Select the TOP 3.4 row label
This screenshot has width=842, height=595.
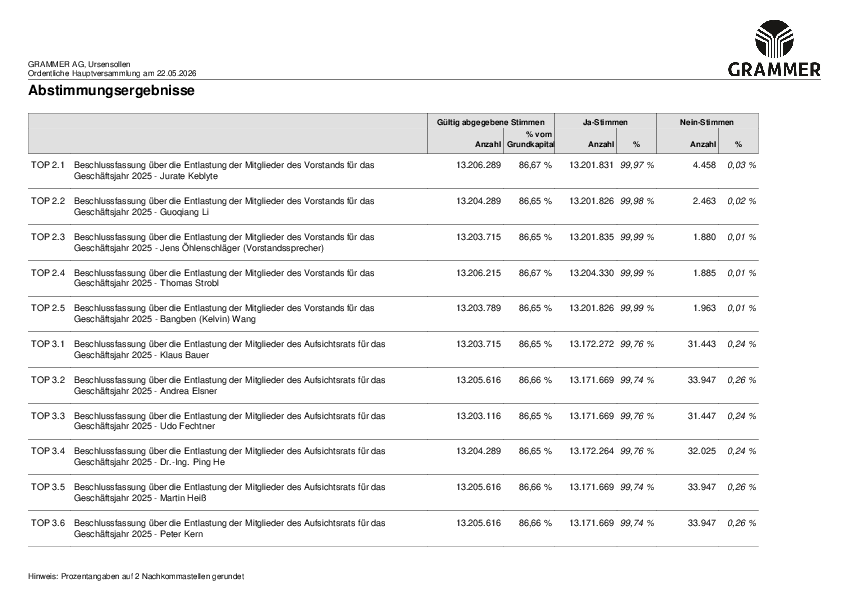[48, 451]
